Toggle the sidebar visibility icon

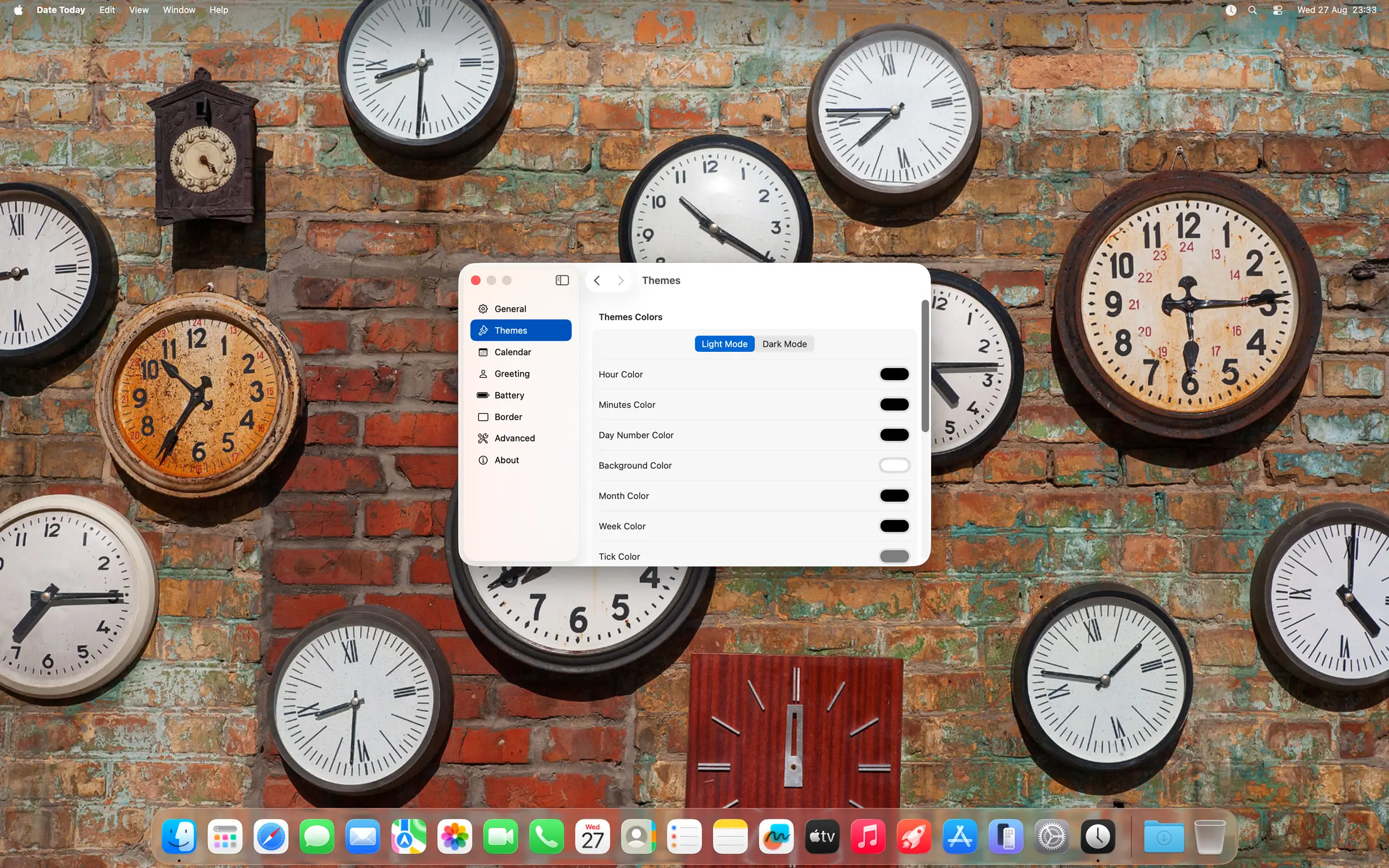[x=562, y=280]
